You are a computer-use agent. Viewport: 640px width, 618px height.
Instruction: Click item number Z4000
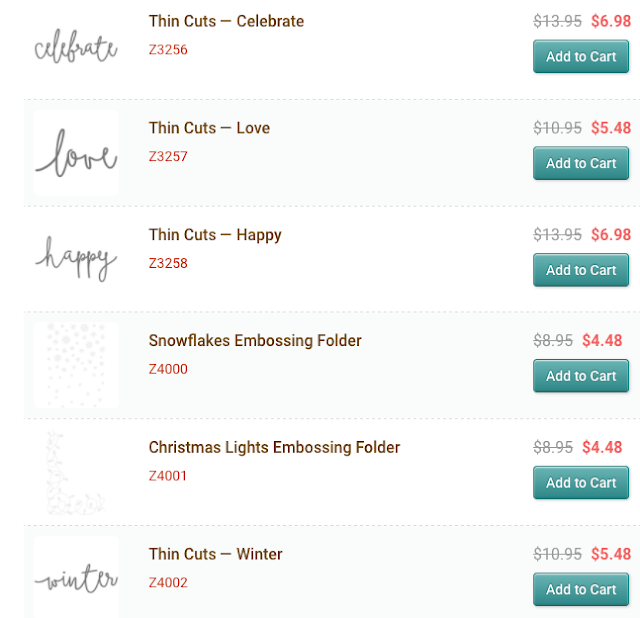168,369
